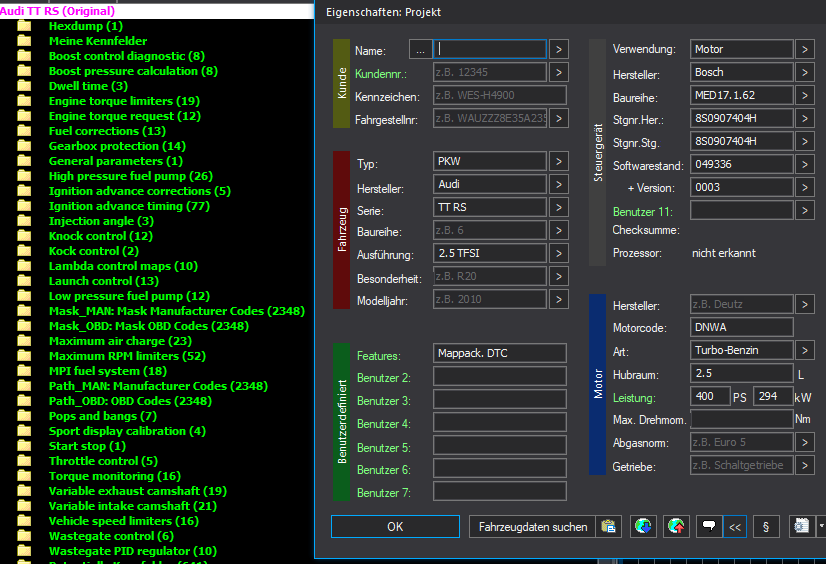
Task: Open Engine torque limiters (19) folder
Action: click(x=124, y=101)
